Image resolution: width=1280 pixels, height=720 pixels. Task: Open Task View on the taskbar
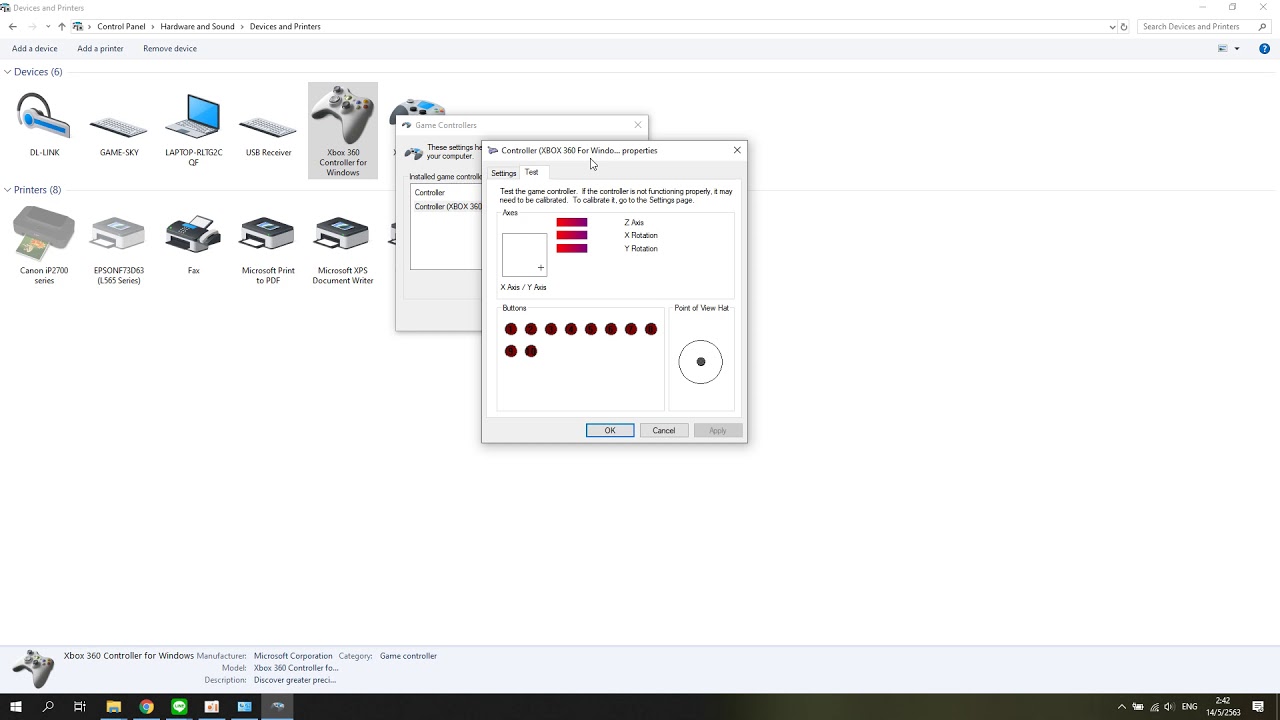(80, 706)
